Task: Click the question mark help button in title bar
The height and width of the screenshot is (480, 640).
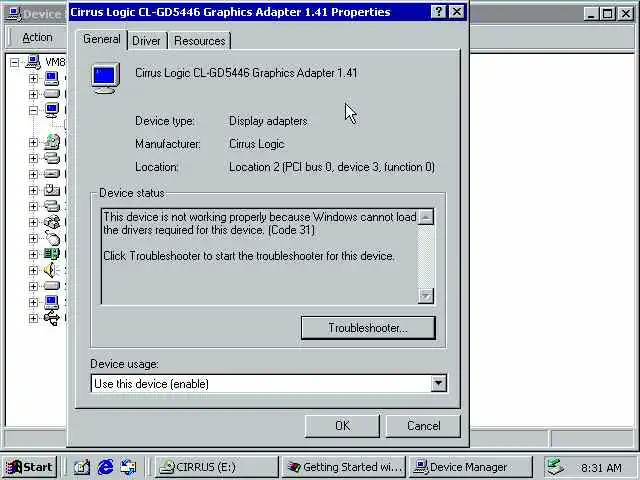Action: (438, 12)
